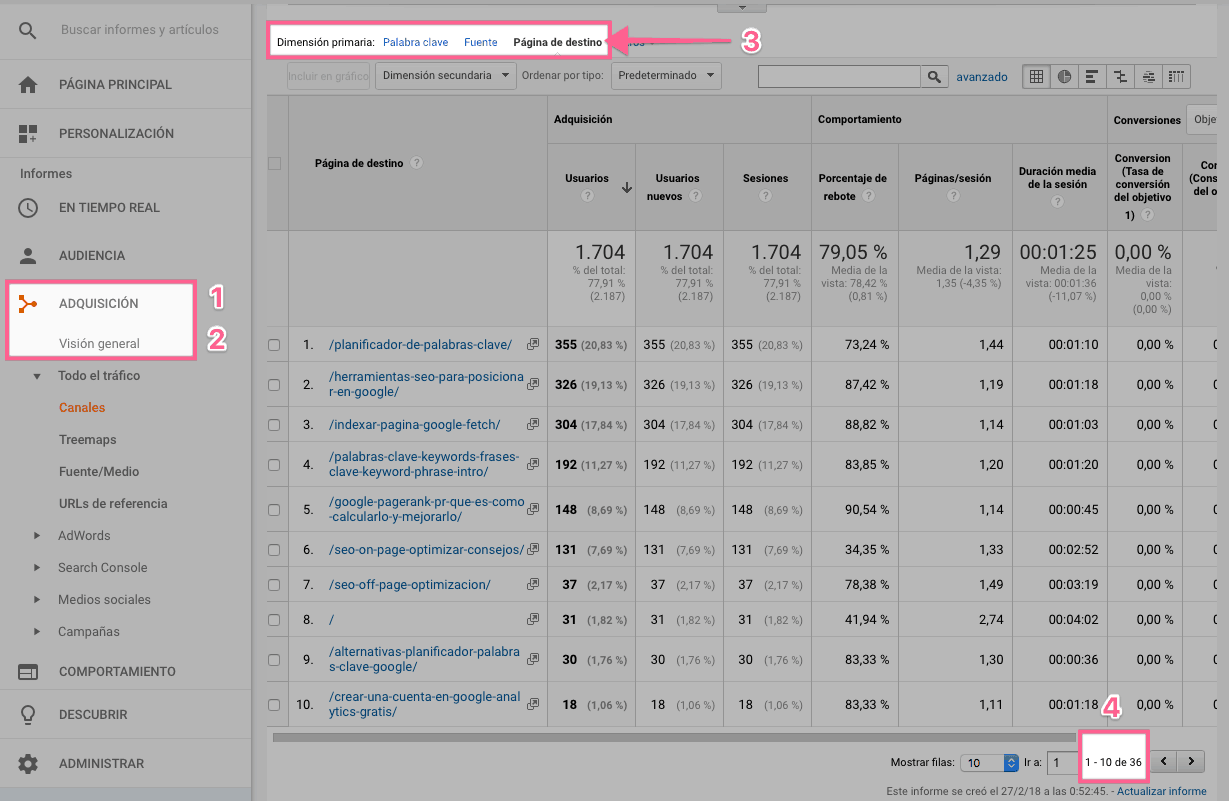Go to the next page of results
1229x801 pixels.
1190,762
